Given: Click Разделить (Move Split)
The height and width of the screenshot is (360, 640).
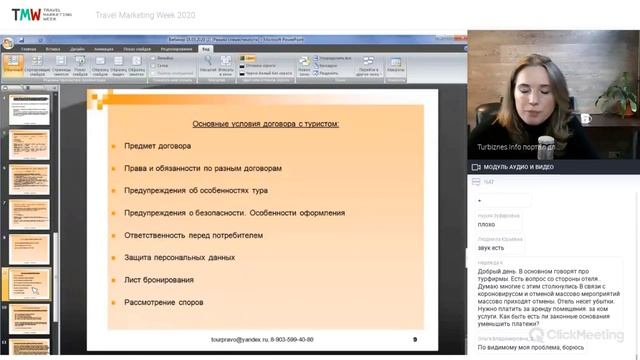Looking at the screenshot, I should pyautogui.click(x=325, y=73).
